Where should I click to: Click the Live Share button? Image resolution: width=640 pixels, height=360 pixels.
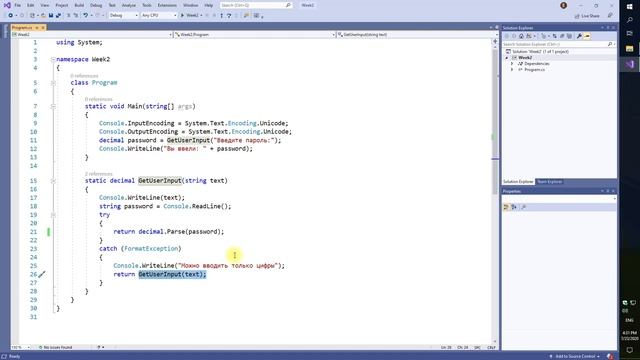click(587, 16)
